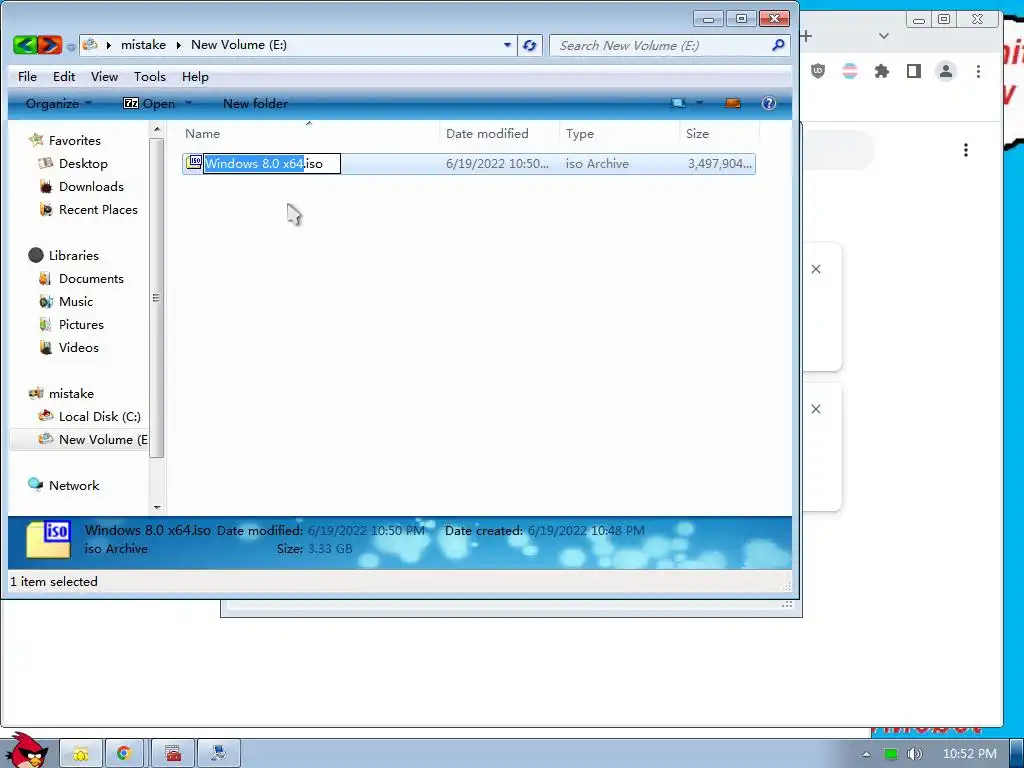1024x768 pixels.
Task: Change the view with the view icon
Action: 679,103
